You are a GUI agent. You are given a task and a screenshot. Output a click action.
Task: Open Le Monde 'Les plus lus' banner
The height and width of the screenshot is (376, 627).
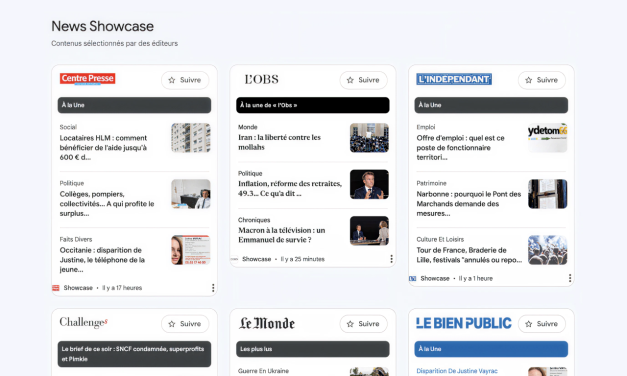(313, 349)
